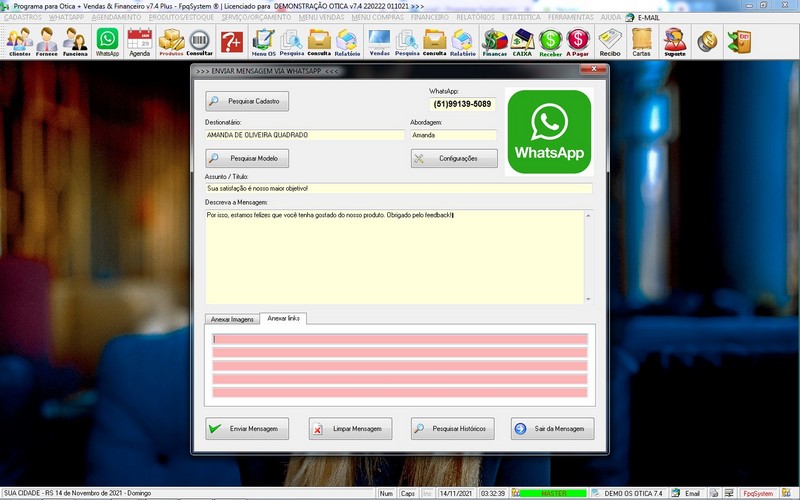The height and width of the screenshot is (500, 800).
Task: Click the Enviar Mensagem button
Action: [247, 429]
